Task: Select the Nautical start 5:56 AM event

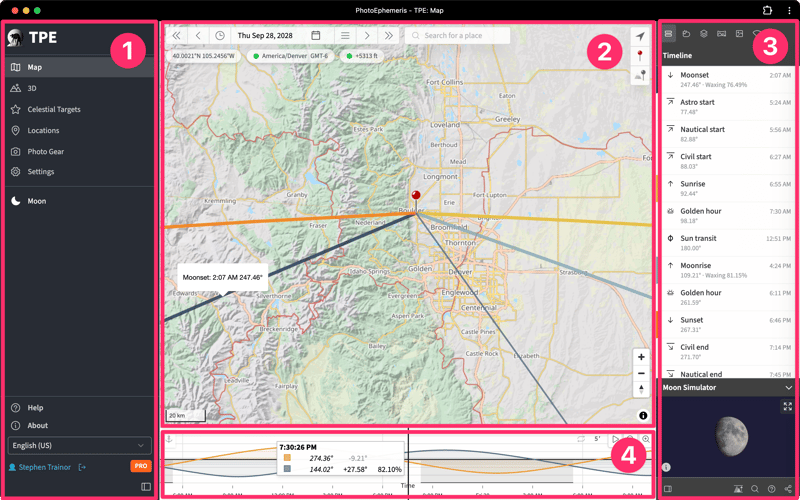Action: 728,134
